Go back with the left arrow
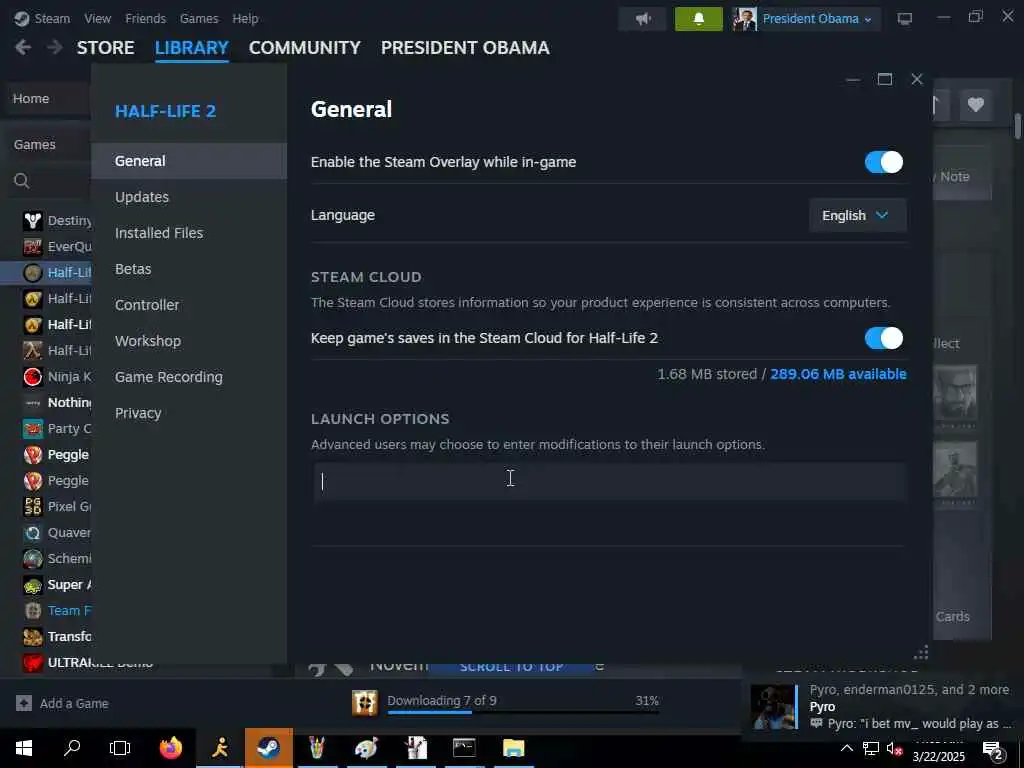 [x=23, y=47]
